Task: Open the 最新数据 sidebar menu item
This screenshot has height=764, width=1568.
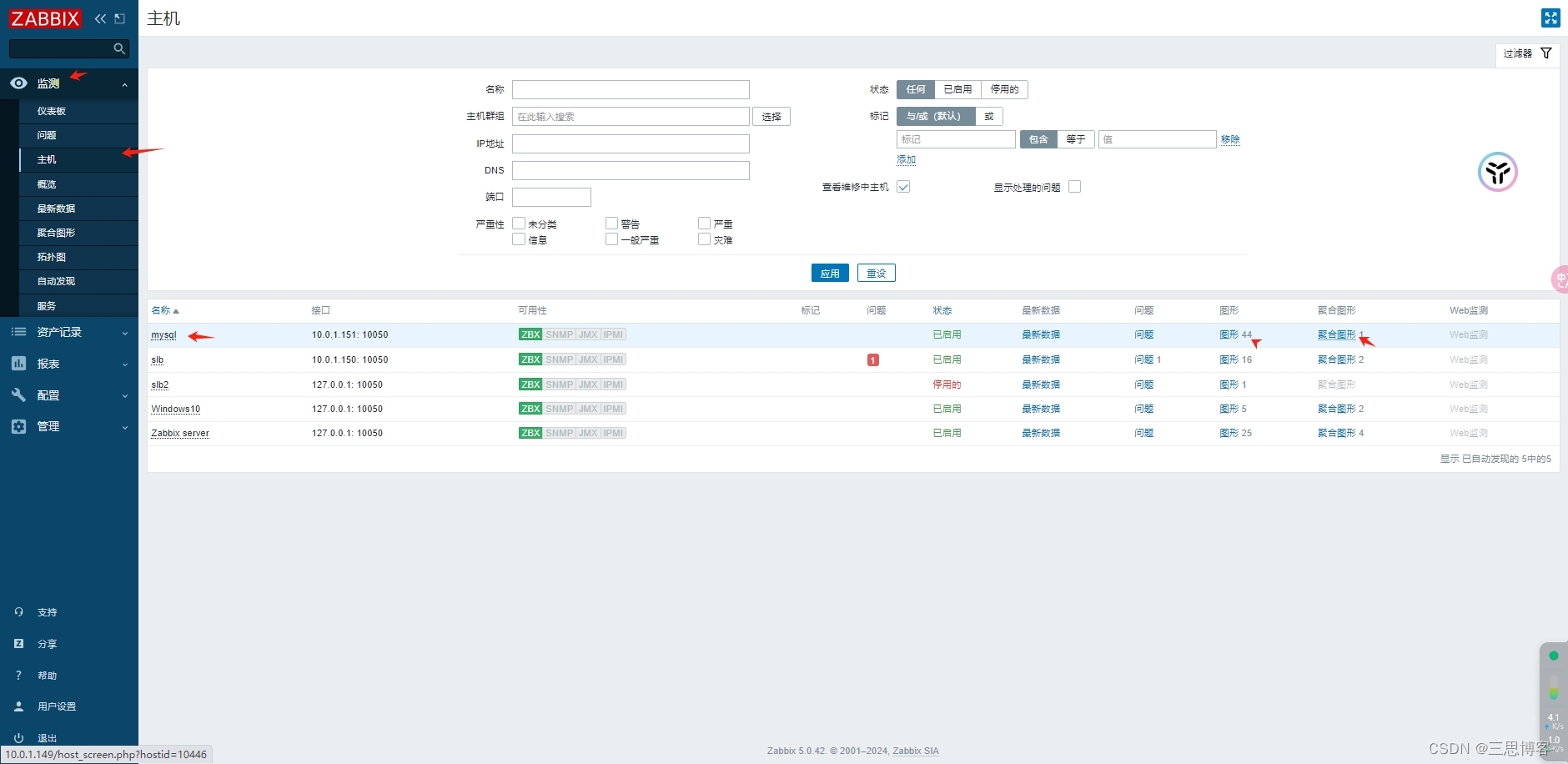Action: 78,209
